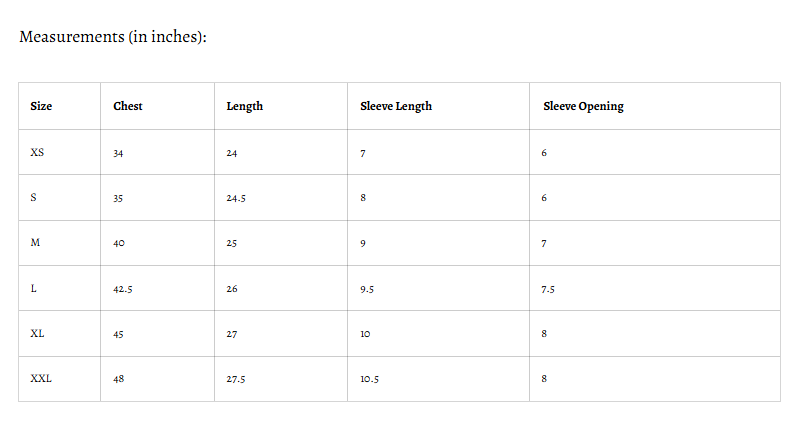
Task: Select the chest value 45 for XL
Action: tap(118, 334)
